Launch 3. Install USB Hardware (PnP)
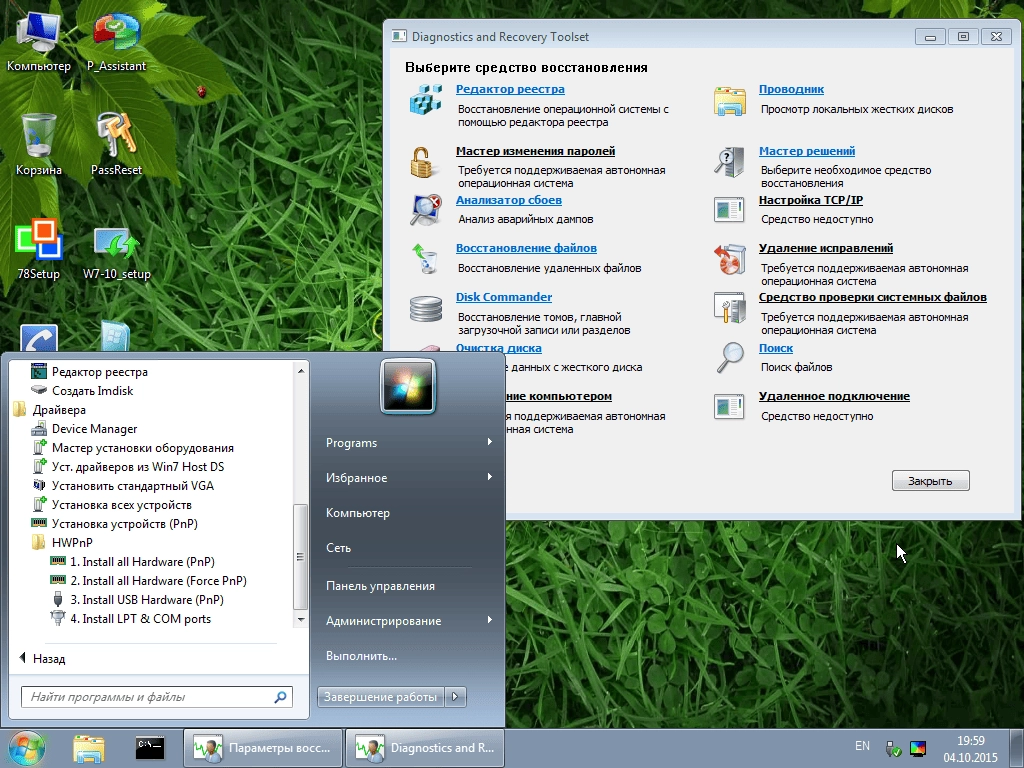 (137, 600)
